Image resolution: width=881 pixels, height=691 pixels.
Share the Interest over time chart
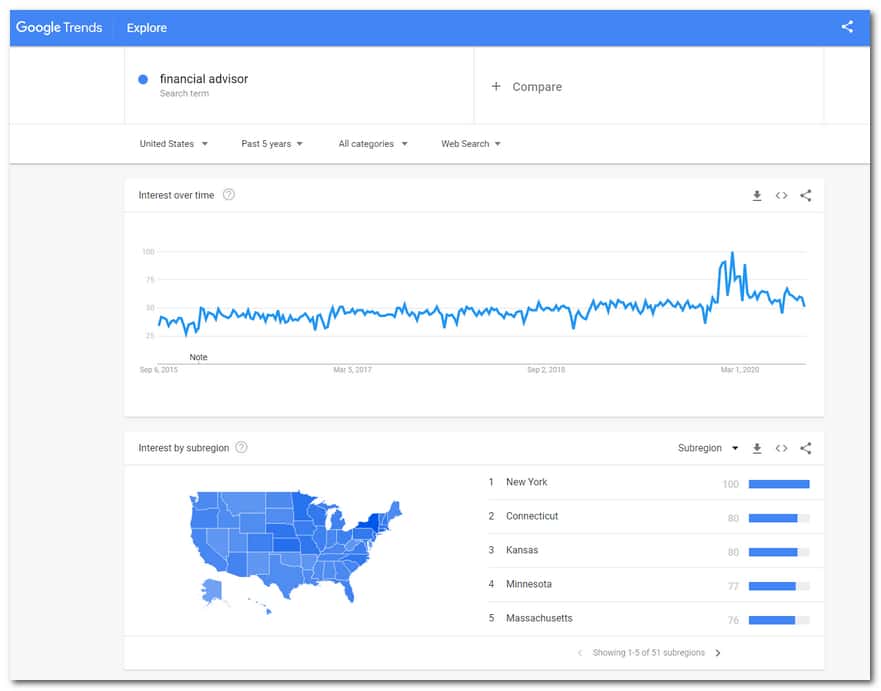(x=806, y=195)
